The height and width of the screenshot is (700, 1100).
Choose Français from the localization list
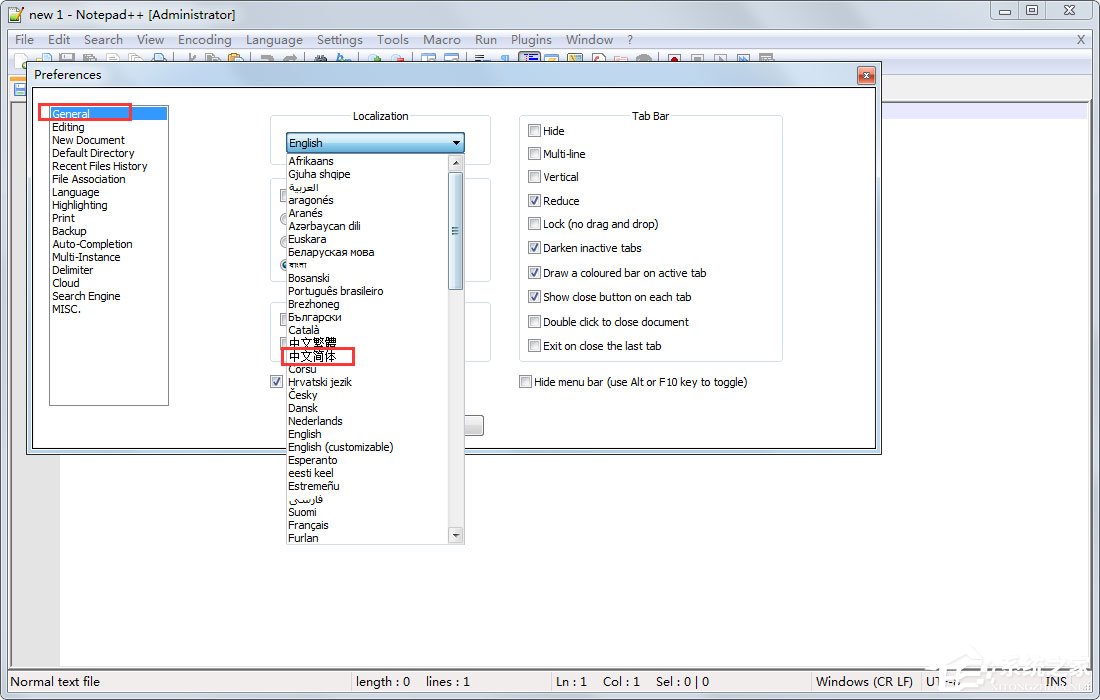pyautogui.click(x=310, y=525)
